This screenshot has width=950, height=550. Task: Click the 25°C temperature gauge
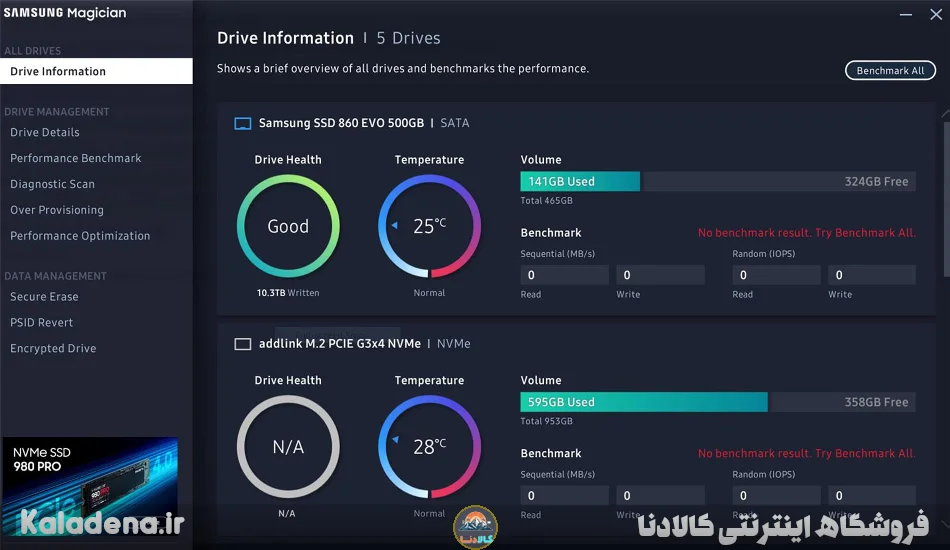pos(430,226)
